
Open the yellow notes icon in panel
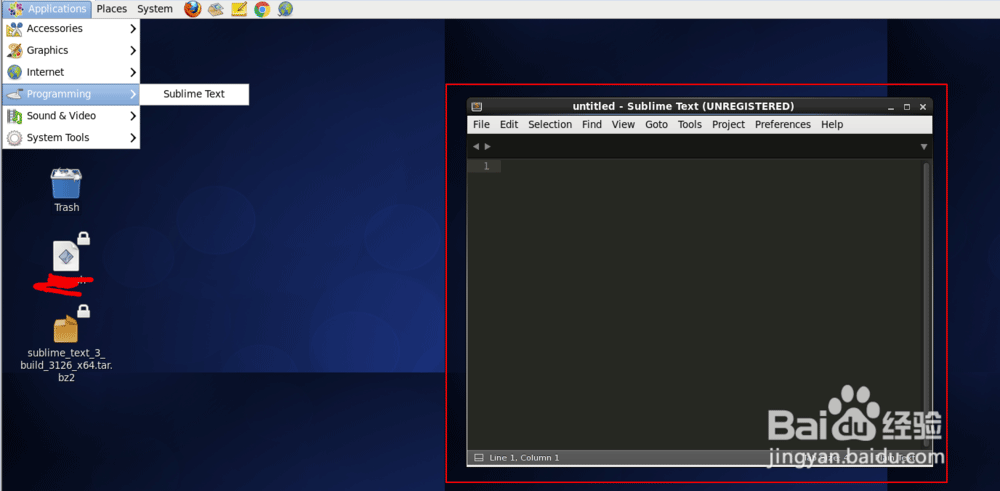[239, 9]
